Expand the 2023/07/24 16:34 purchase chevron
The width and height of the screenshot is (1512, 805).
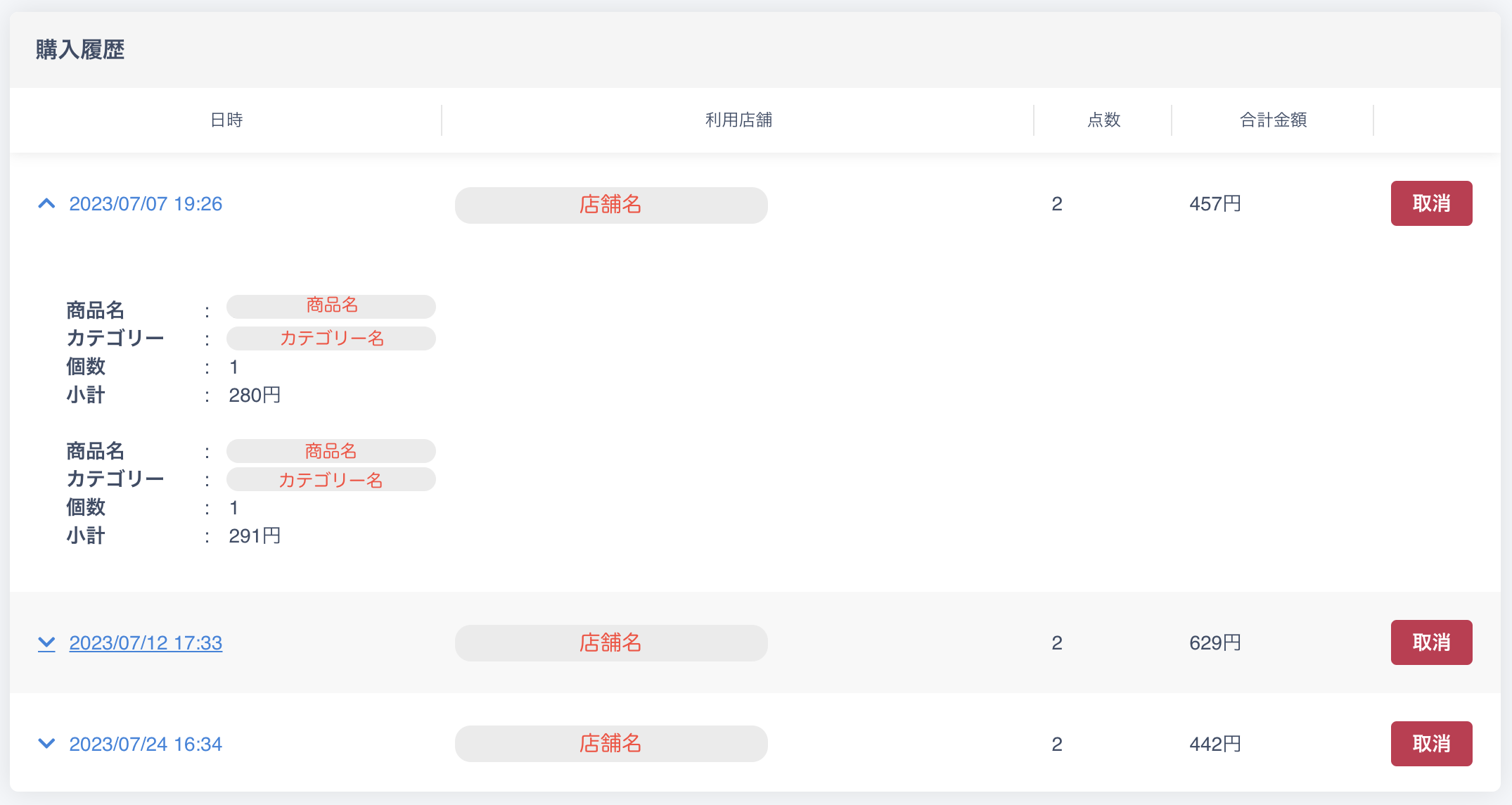pos(46,744)
